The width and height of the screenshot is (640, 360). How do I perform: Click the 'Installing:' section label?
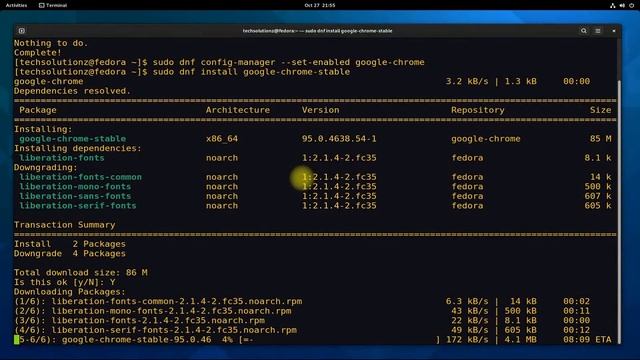pyautogui.click(x=43, y=129)
